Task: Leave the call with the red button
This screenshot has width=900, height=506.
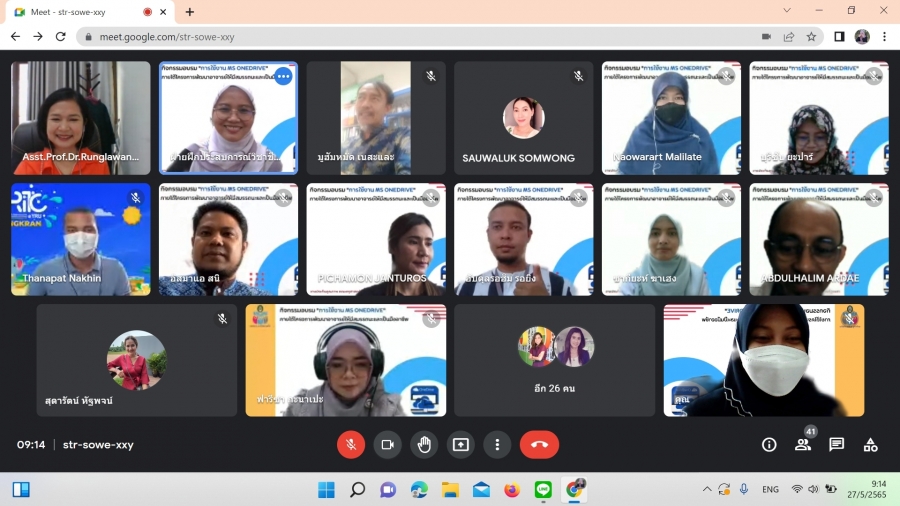Action: tap(539, 445)
